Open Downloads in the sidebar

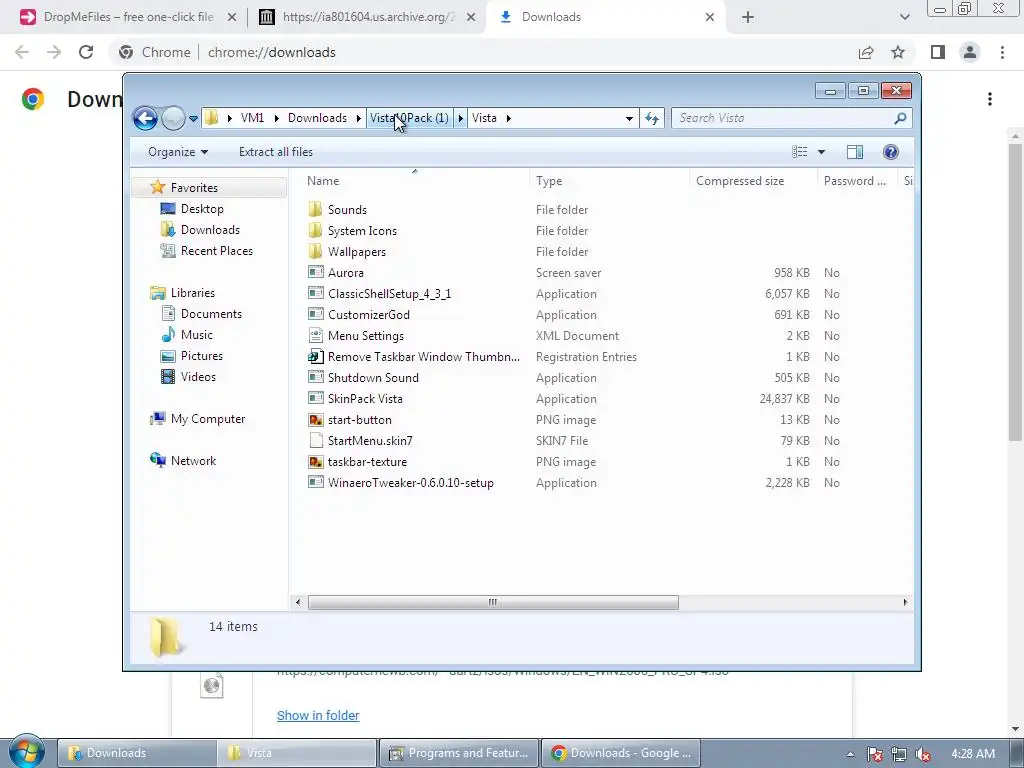(x=210, y=230)
